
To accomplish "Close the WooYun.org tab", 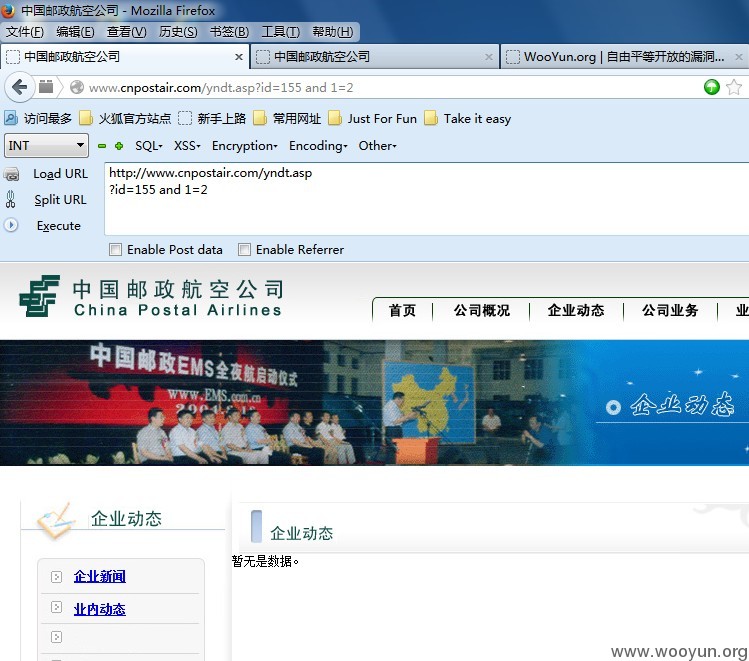I will coord(738,57).
